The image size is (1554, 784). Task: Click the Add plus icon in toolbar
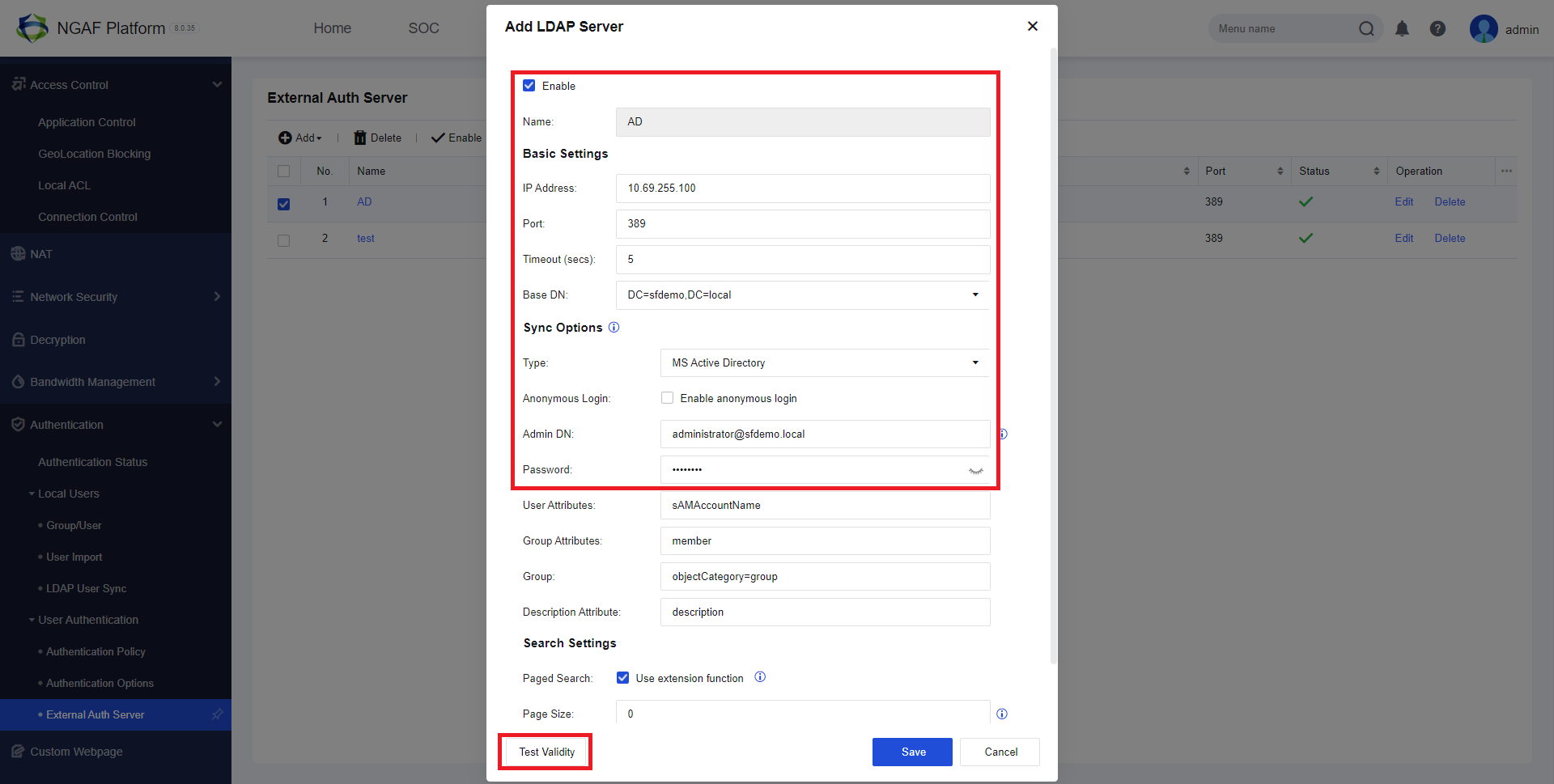tap(285, 138)
